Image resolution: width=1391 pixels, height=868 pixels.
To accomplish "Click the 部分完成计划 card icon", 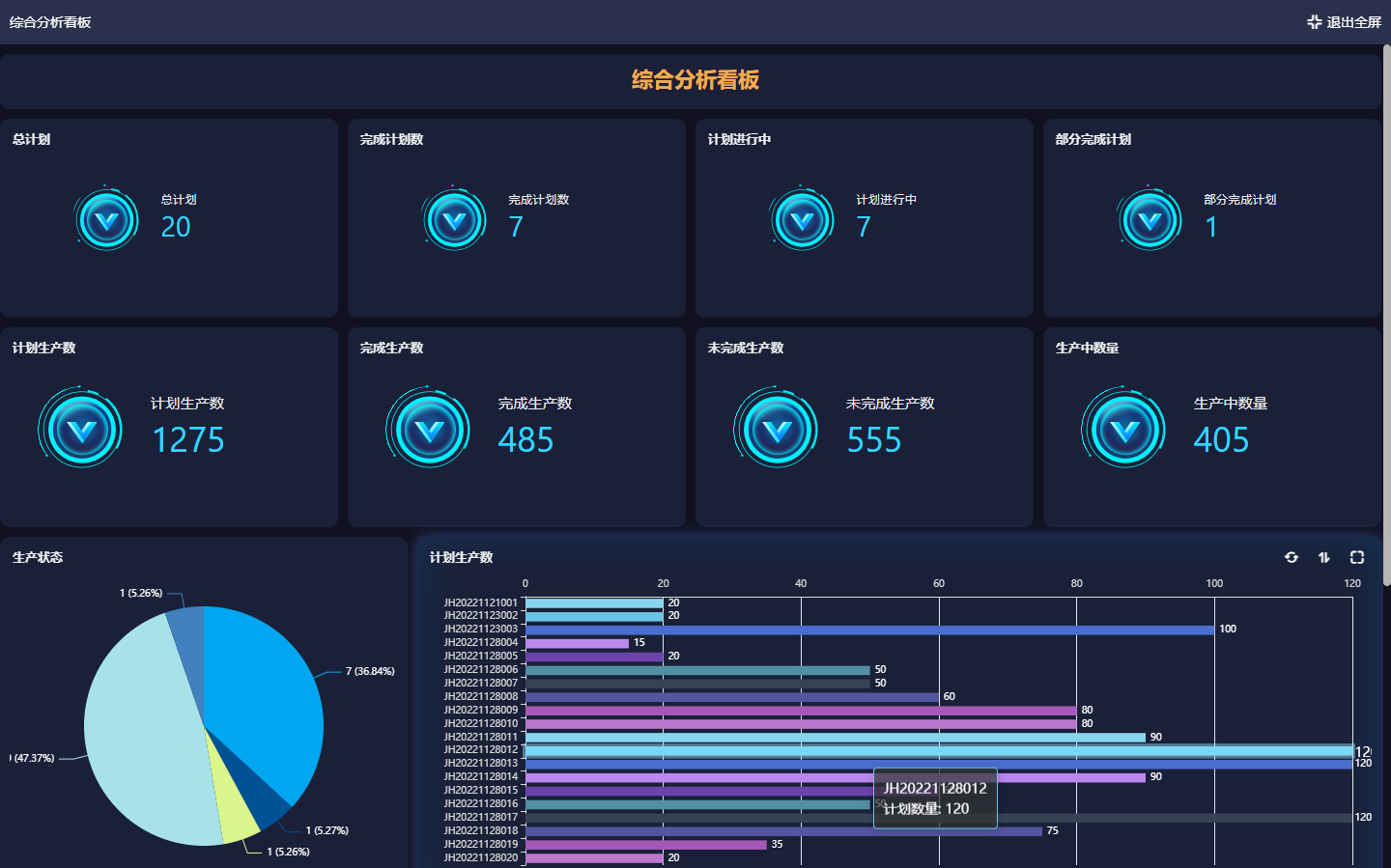I will (1150, 219).
